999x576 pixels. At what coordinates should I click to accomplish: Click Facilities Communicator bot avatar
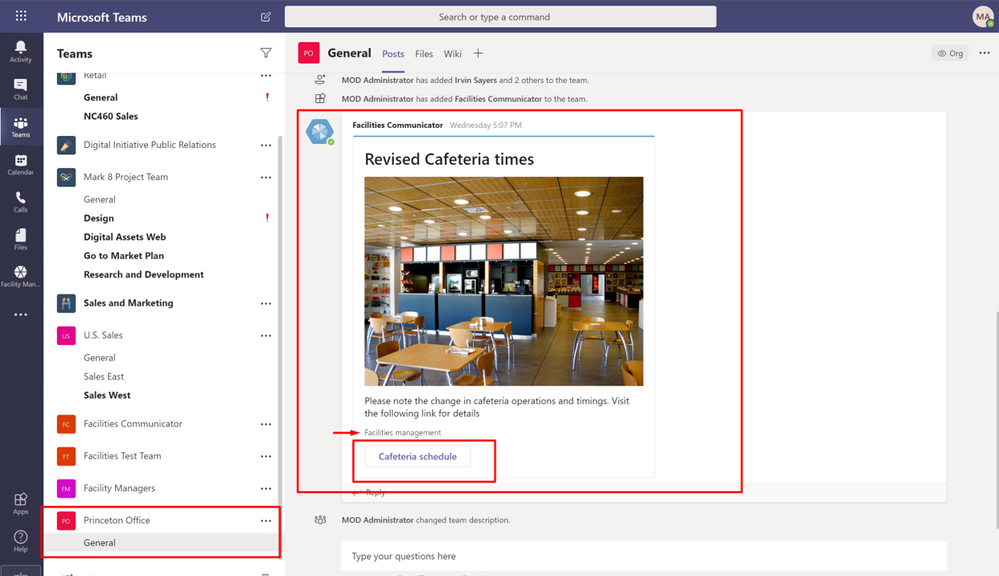tap(320, 132)
